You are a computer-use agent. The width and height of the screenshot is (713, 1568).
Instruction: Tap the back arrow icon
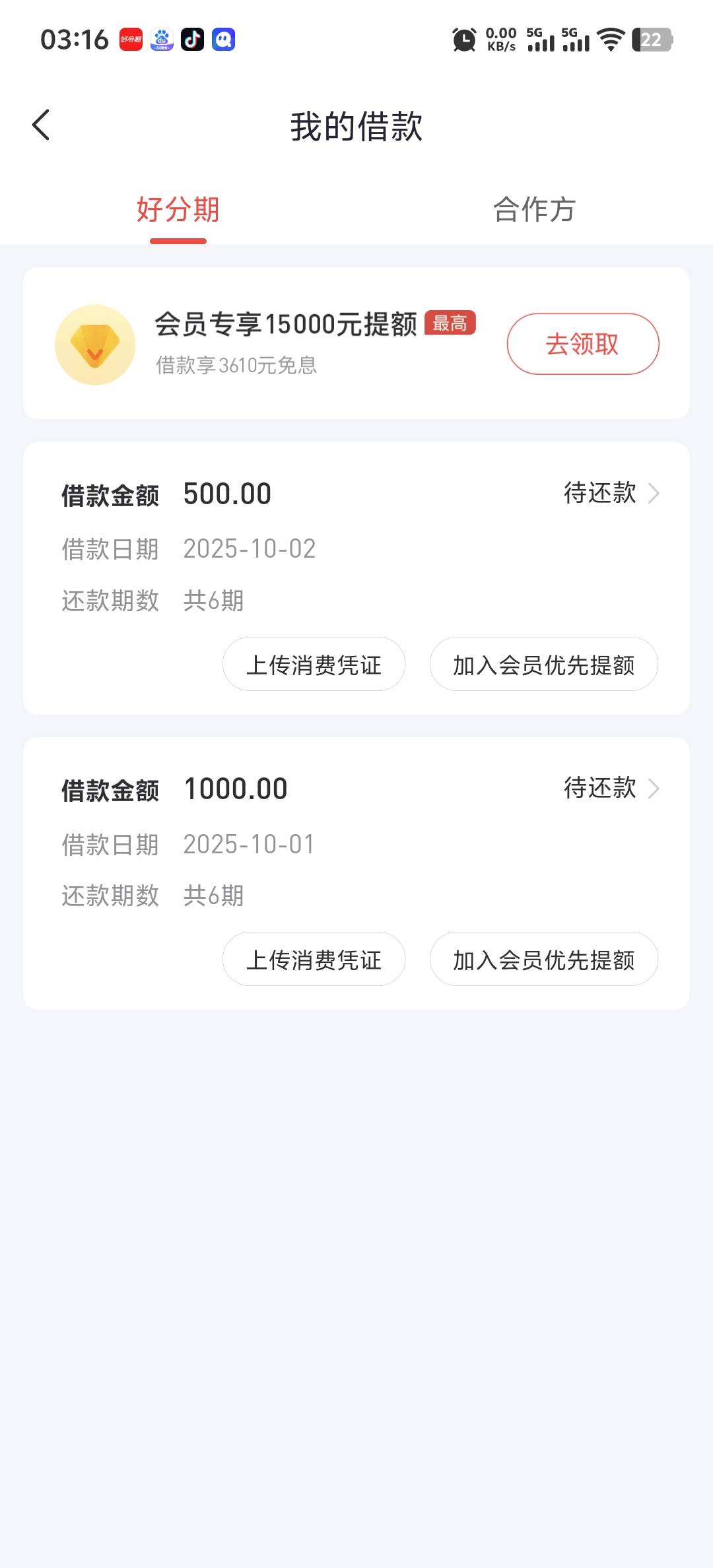tap(41, 125)
